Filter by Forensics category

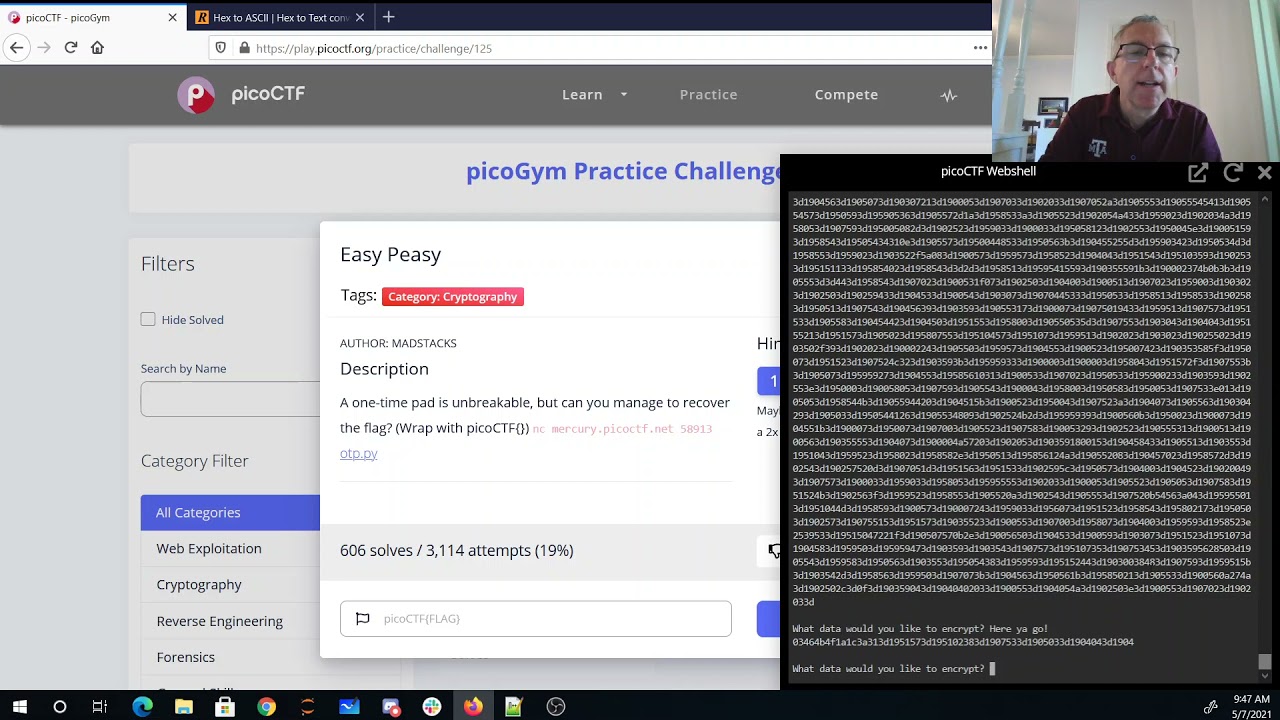185,657
